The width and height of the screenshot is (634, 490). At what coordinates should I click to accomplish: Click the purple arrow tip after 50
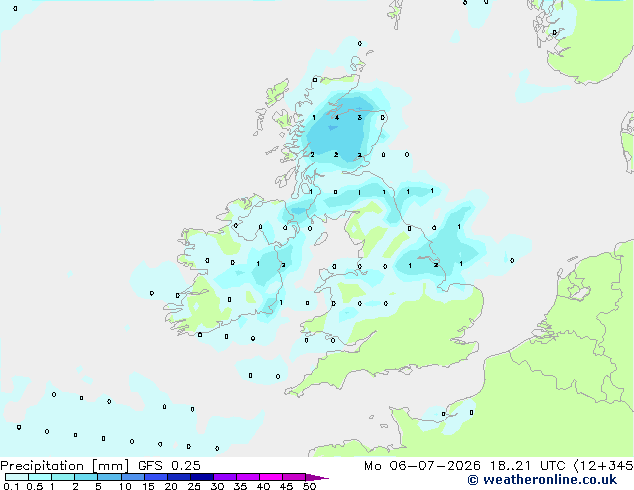click(317, 477)
